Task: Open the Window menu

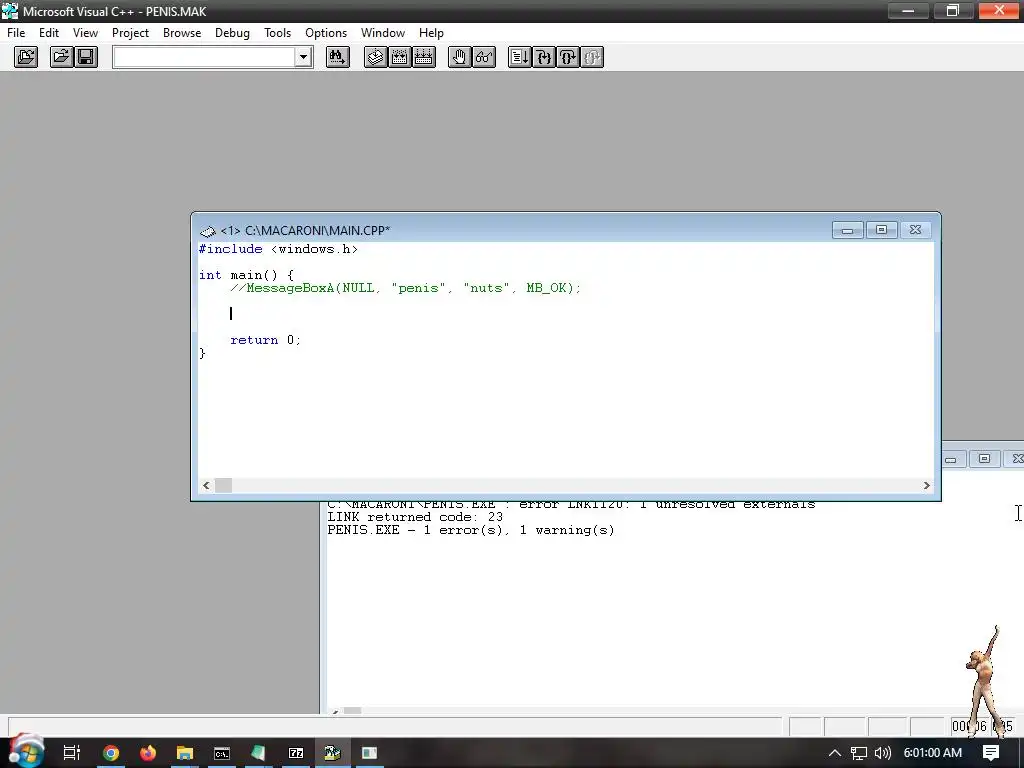Action: (x=383, y=33)
